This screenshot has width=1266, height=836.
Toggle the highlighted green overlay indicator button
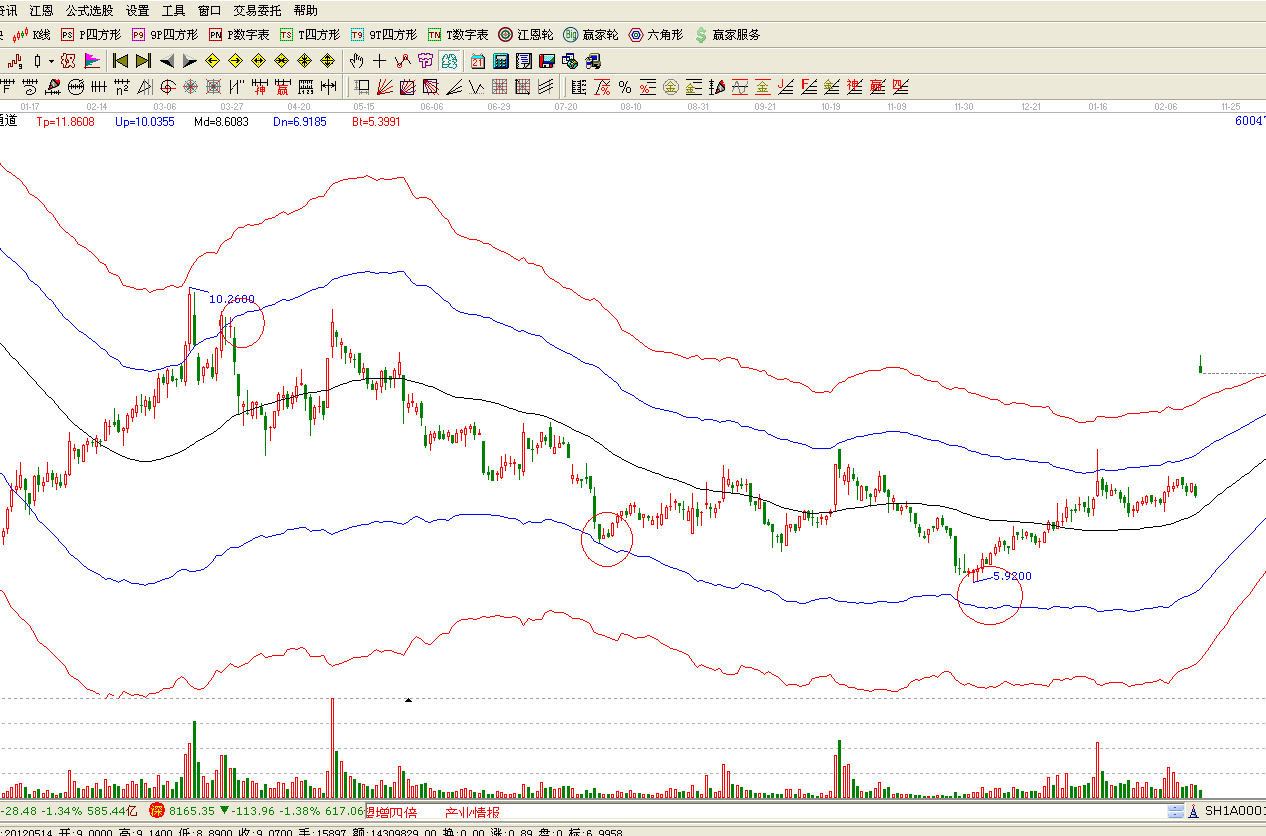tap(450, 61)
